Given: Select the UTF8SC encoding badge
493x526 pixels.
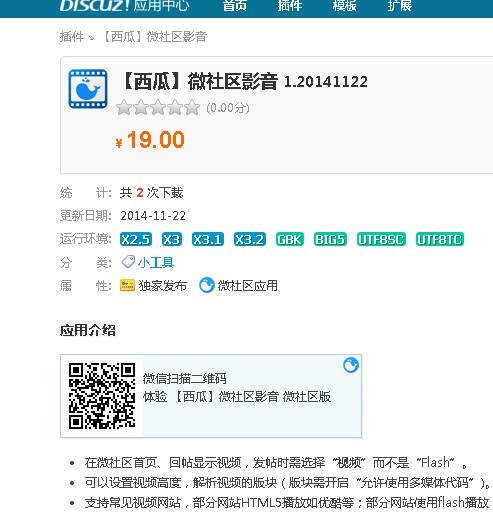Looking at the screenshot, I should pyautogui.click(x=381, y=239).
